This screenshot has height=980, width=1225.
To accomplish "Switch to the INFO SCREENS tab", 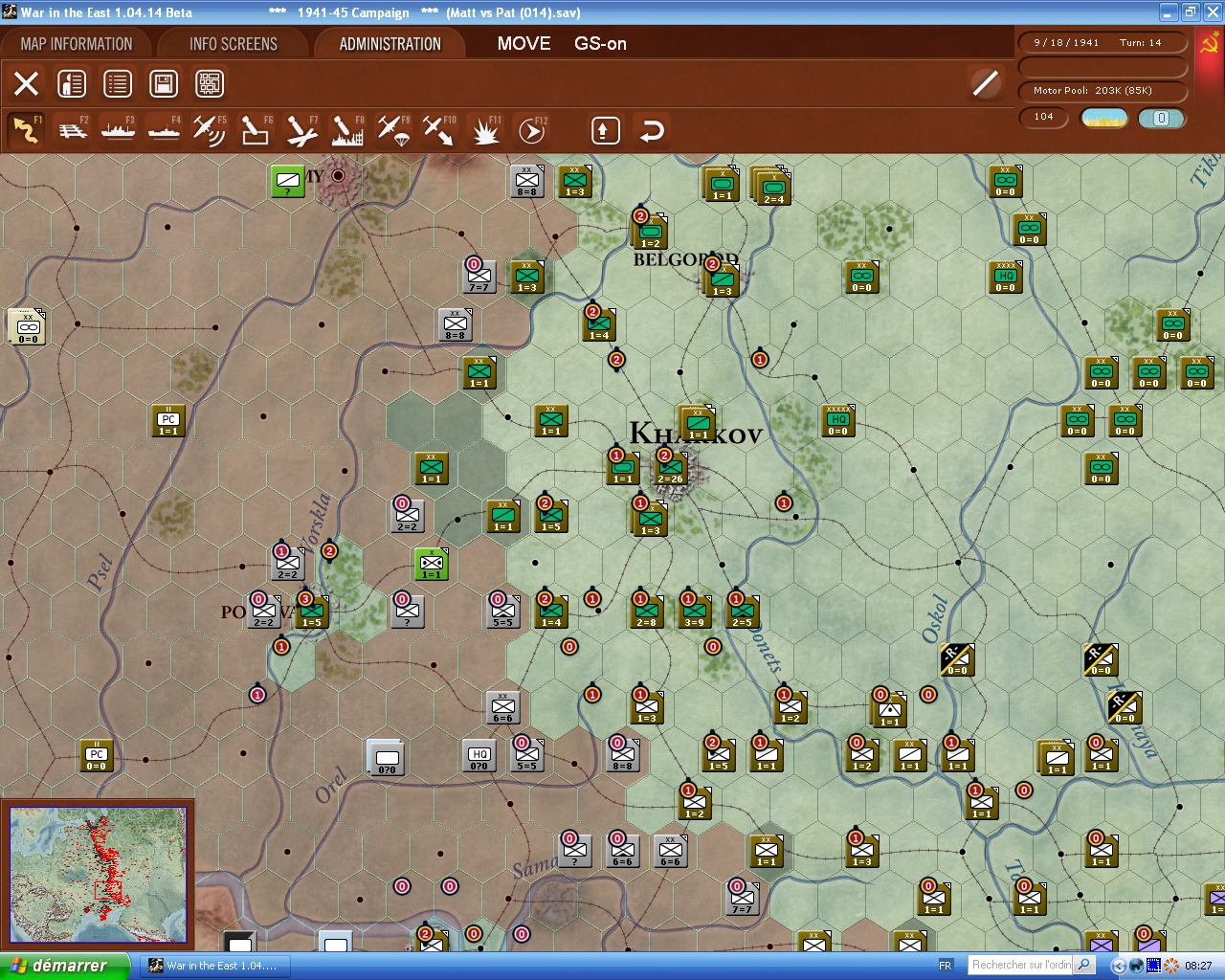I will click(234, 44).
